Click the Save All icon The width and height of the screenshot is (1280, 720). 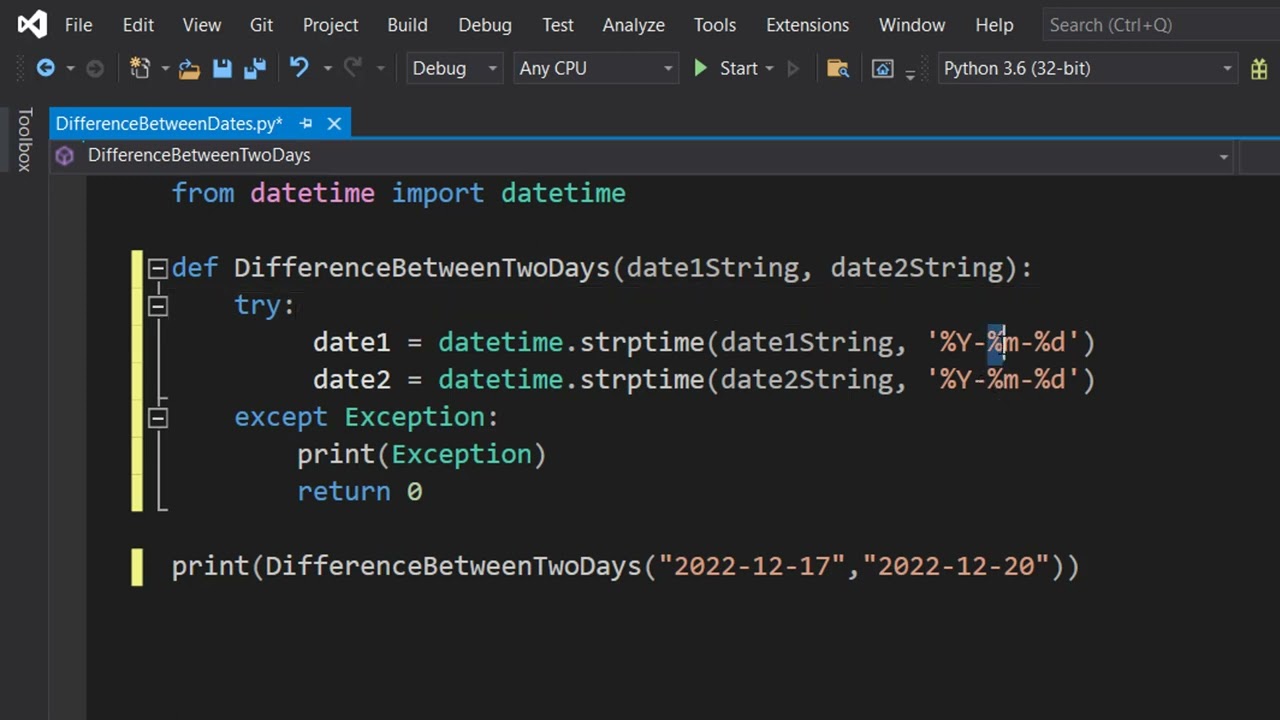point(254,68)
